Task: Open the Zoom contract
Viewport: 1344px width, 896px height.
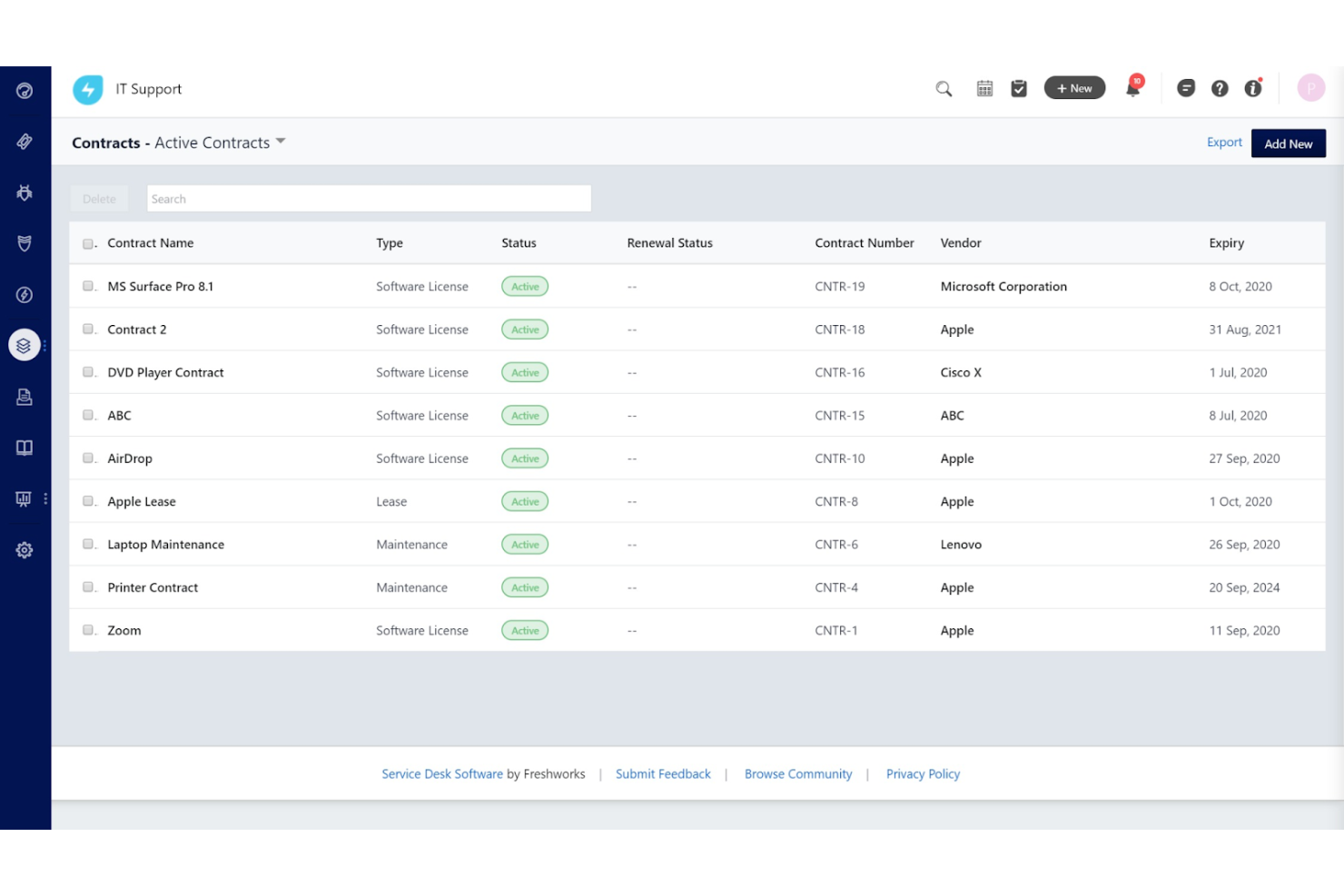Action: tap(124, 630)
